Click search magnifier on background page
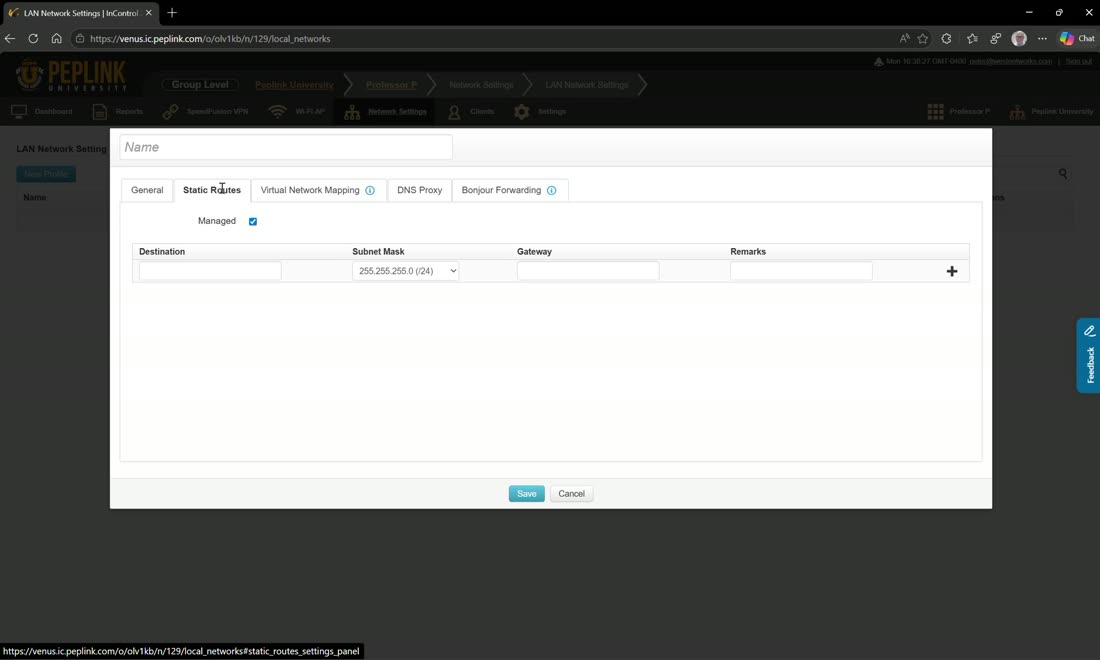 point(1063,173)
